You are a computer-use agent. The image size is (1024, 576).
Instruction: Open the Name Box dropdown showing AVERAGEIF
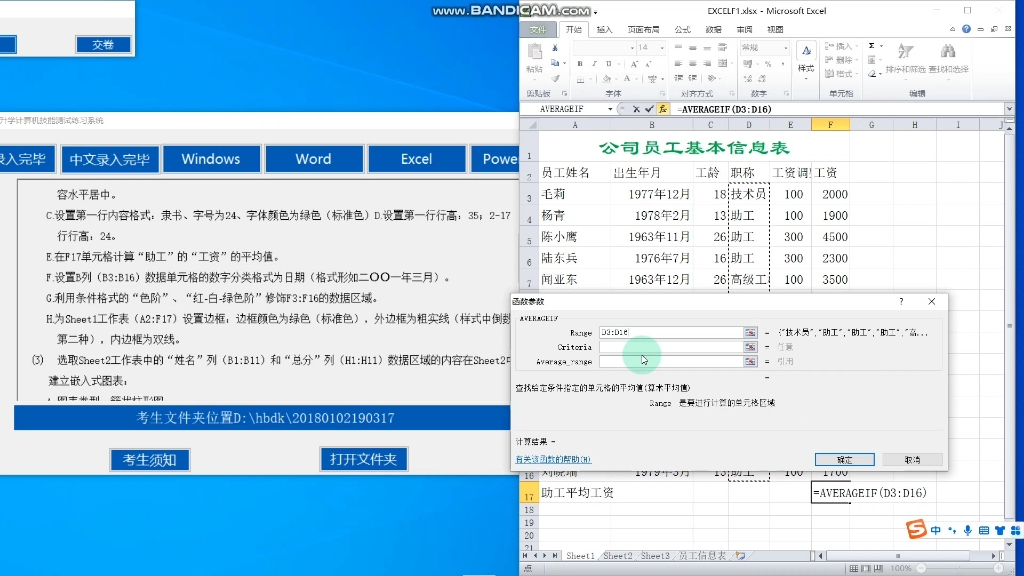click(610, 109)
